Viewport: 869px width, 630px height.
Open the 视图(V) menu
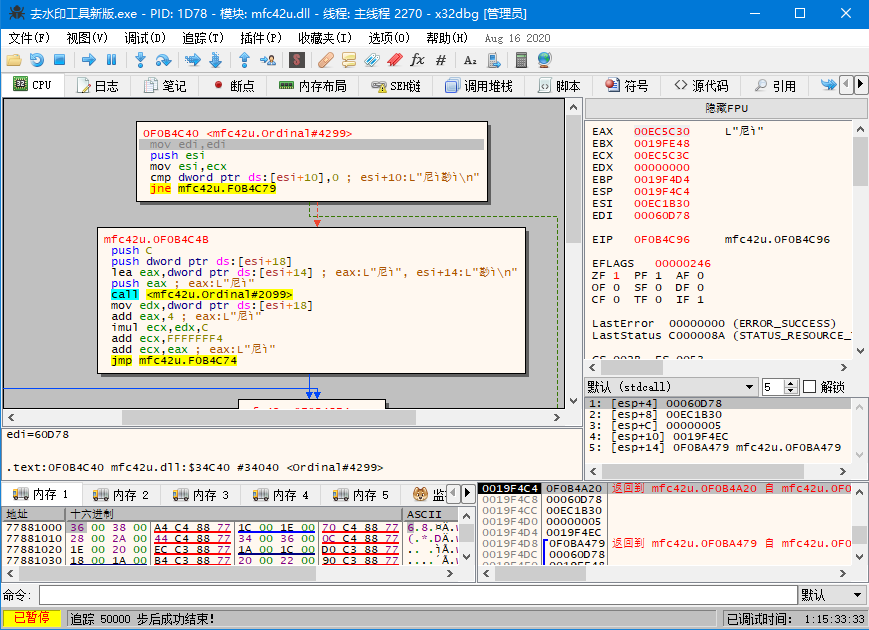86,38
